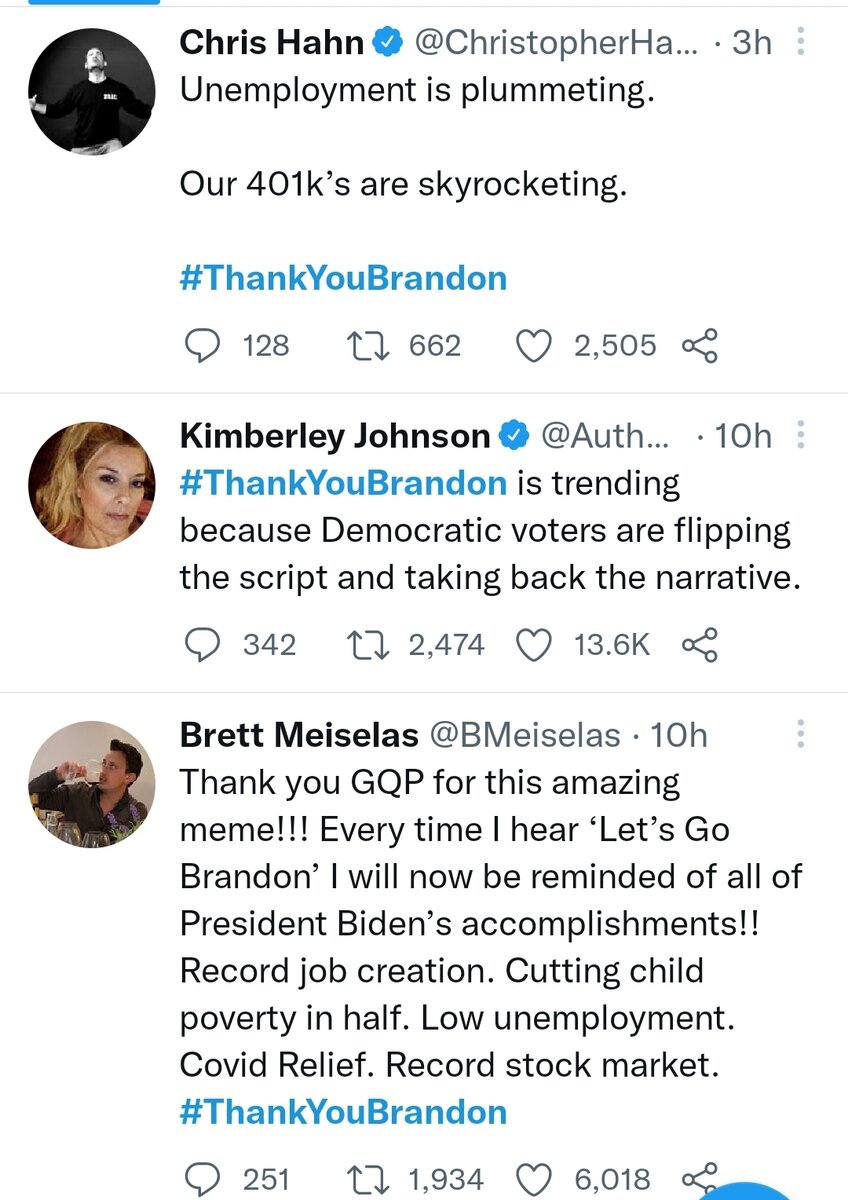
Task: Open more options on Brett Meiselas's tweet
Action: 799,736
